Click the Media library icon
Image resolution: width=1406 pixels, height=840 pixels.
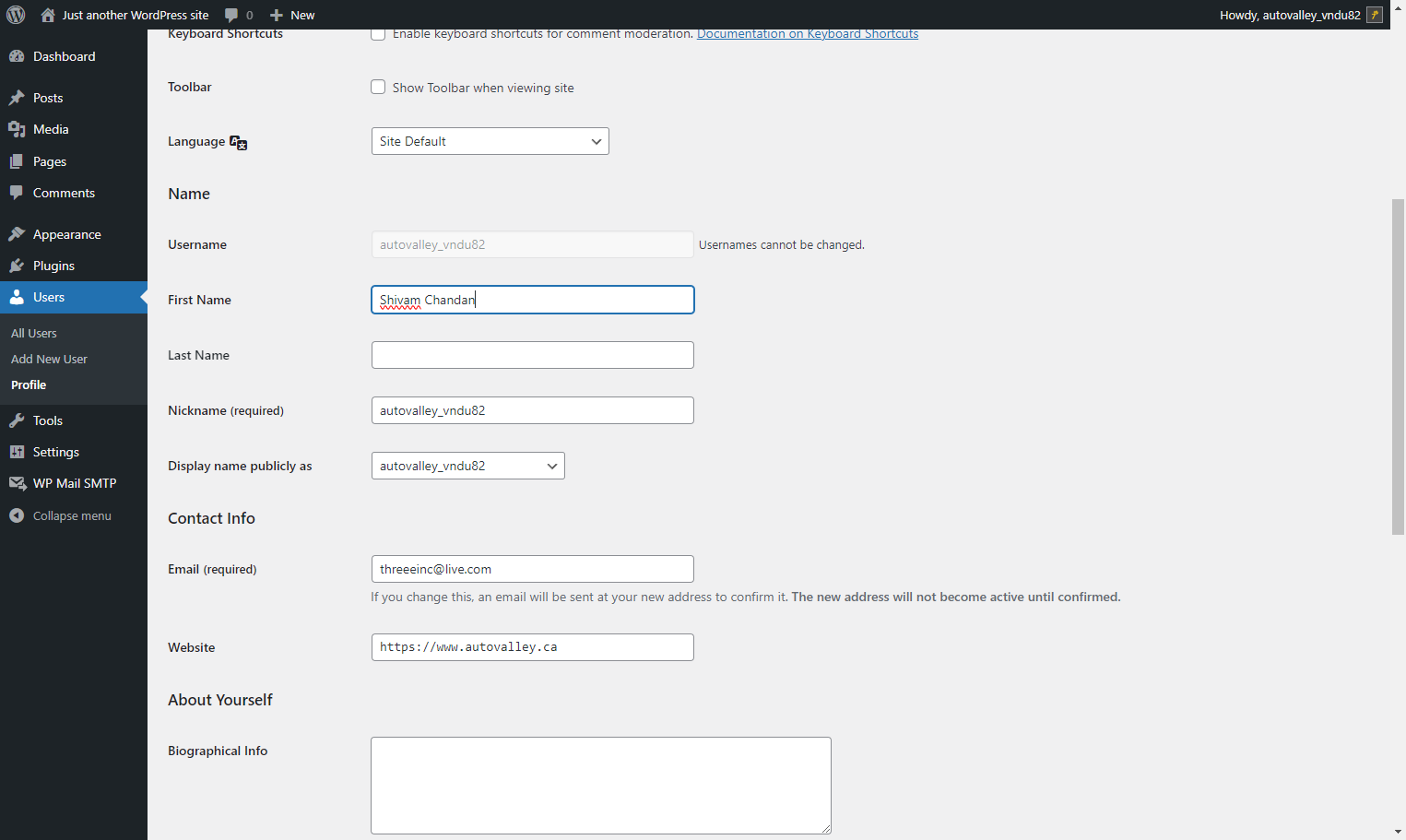click(17, 129)
